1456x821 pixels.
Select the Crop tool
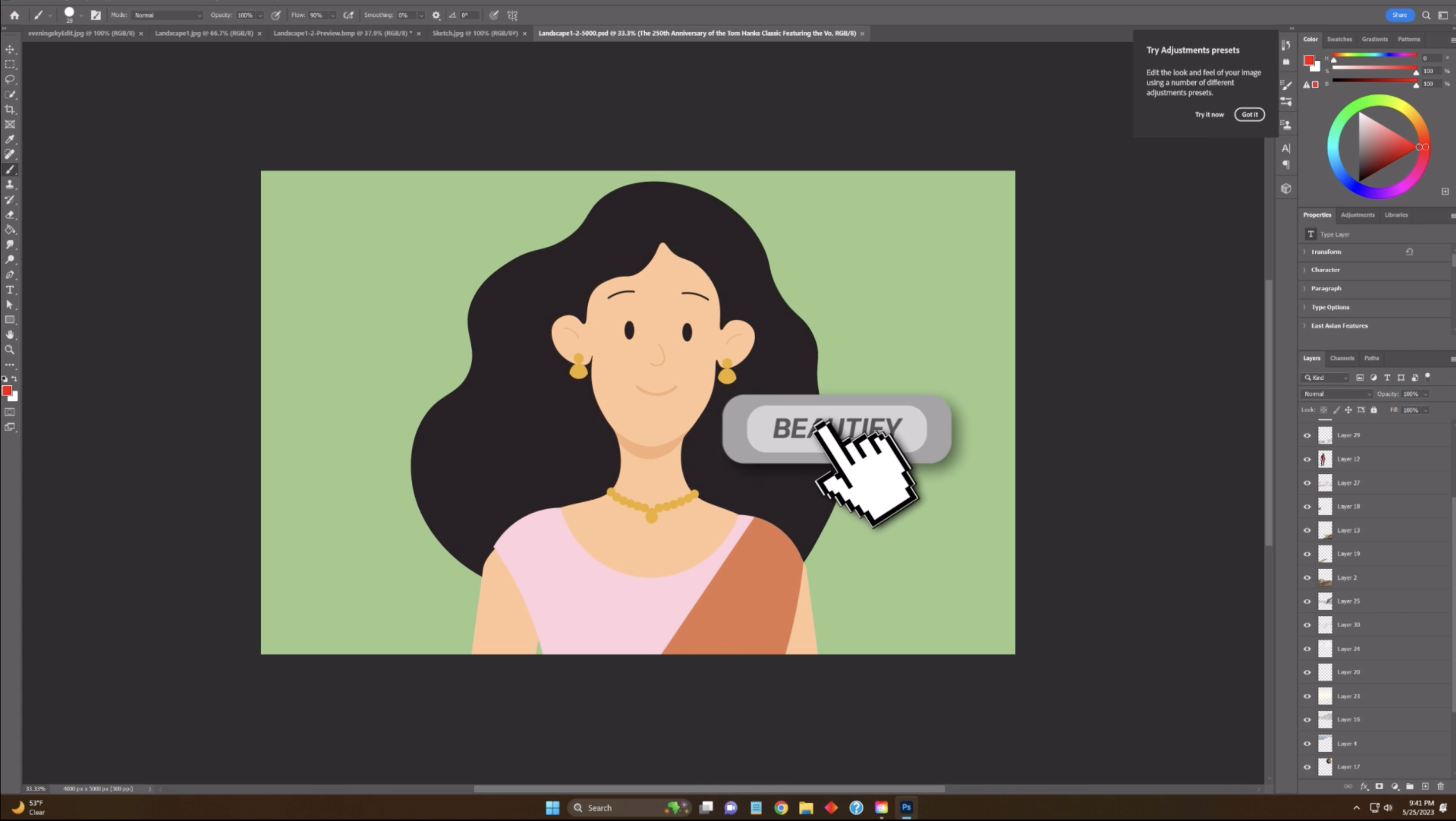(9, 110)
